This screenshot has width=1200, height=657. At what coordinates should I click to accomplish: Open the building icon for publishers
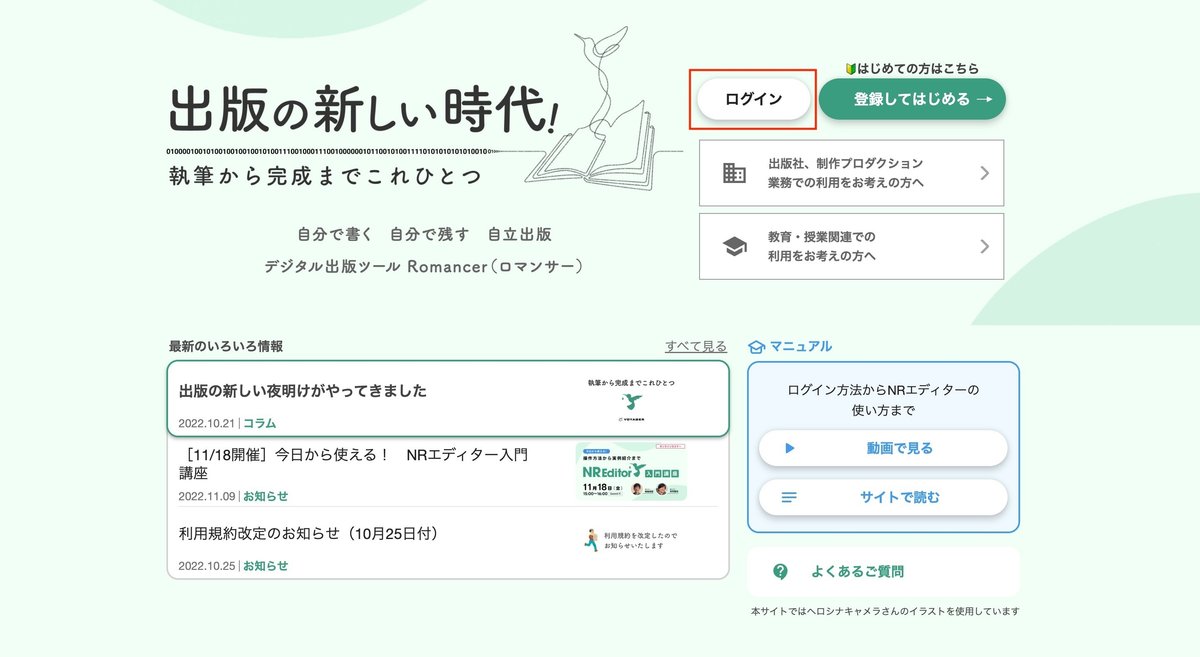tap(735, 173)
